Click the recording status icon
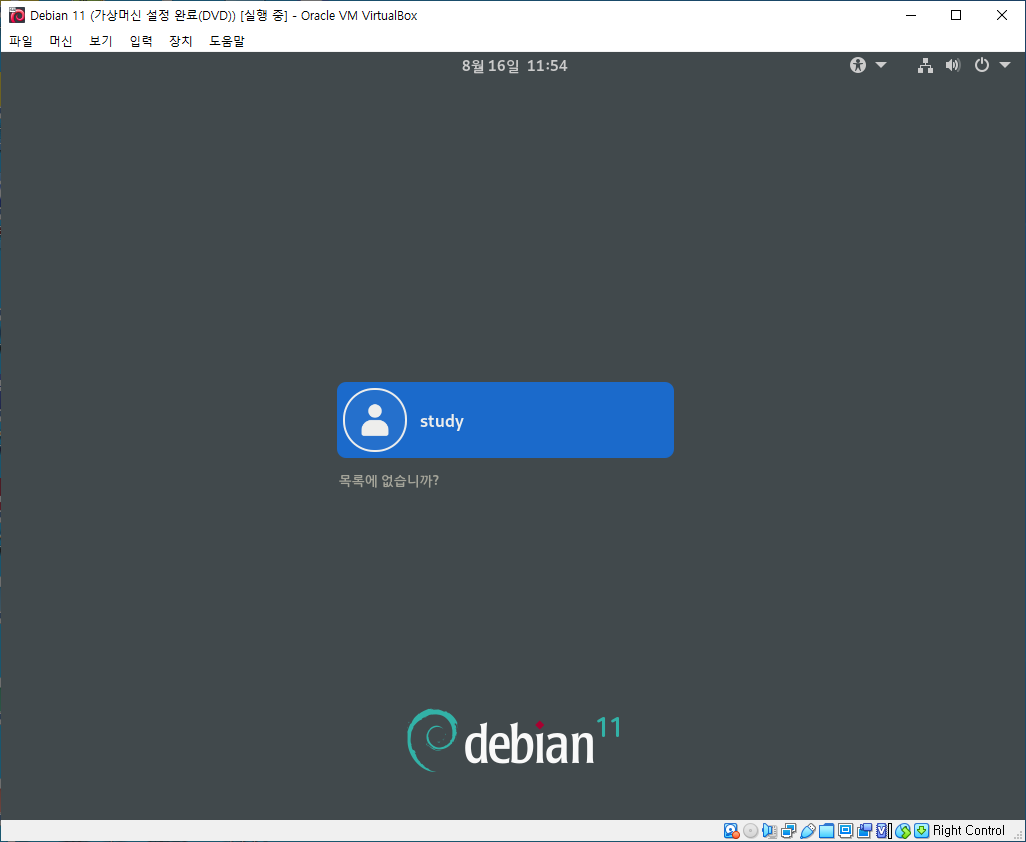Viewport: 1026px width, 842px height. pos(864,830)
